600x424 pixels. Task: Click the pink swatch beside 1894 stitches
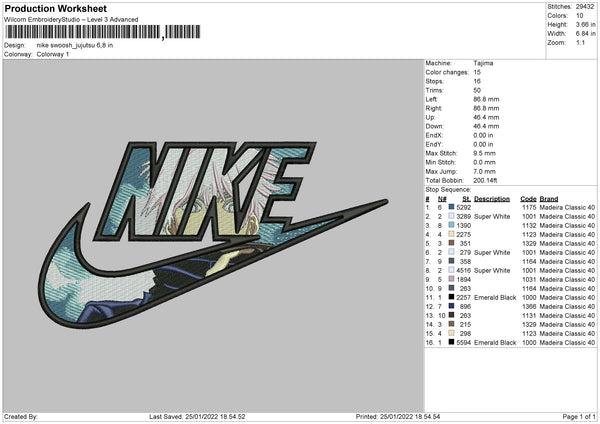[452, 279]
